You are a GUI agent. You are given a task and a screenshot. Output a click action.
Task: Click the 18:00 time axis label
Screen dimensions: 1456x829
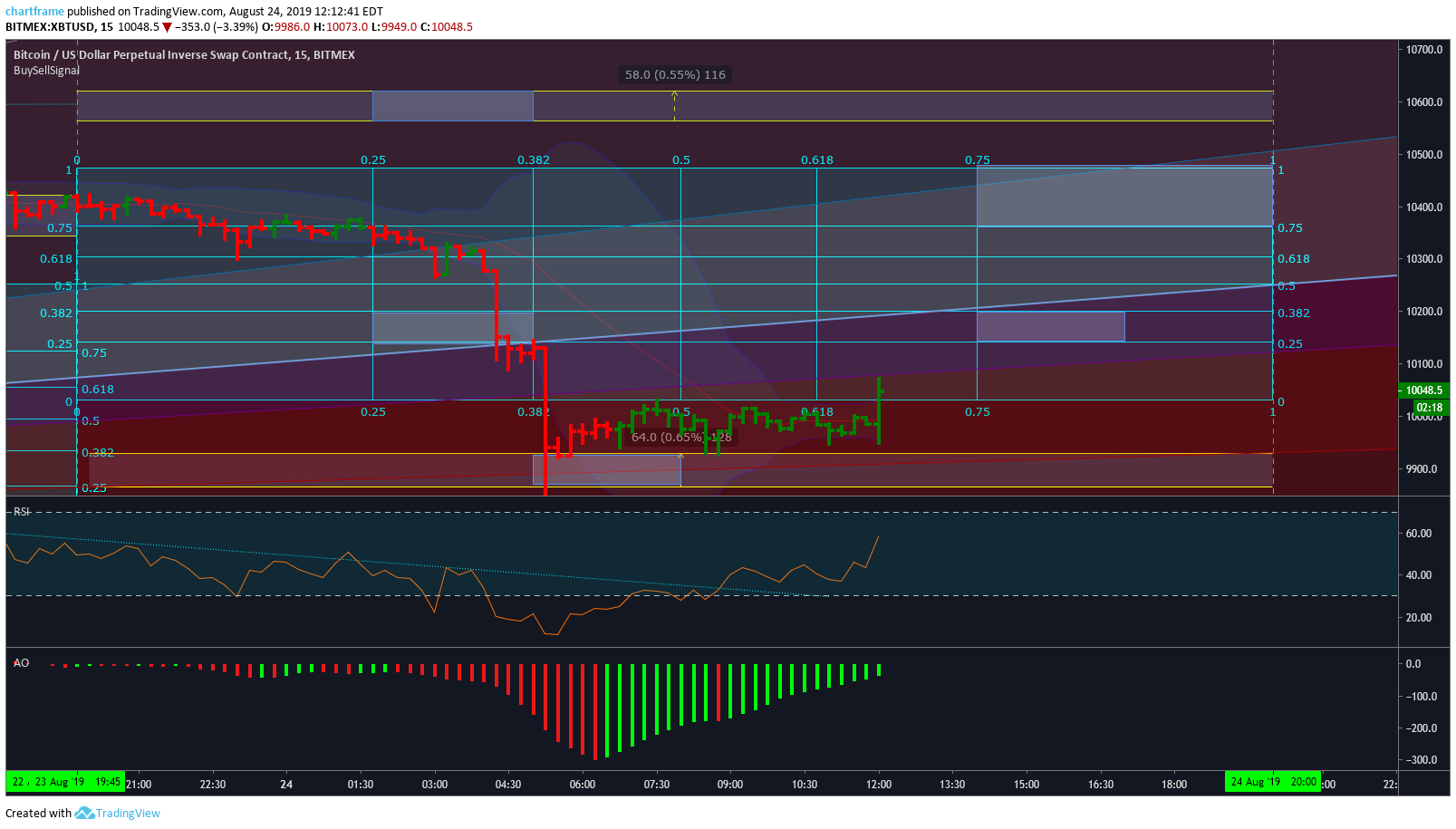coord(1174,785)
